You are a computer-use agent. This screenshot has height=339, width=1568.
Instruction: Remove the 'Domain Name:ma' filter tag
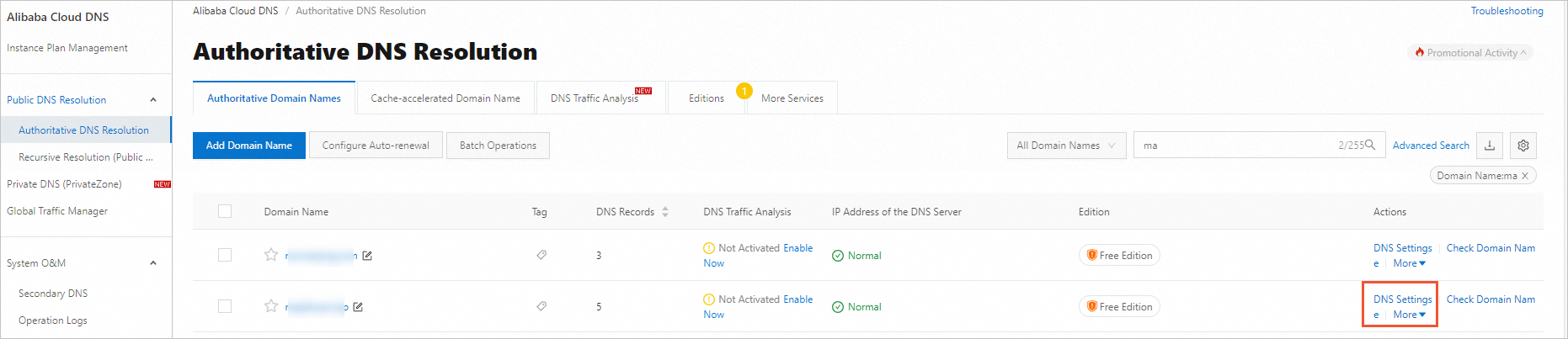1524,176
